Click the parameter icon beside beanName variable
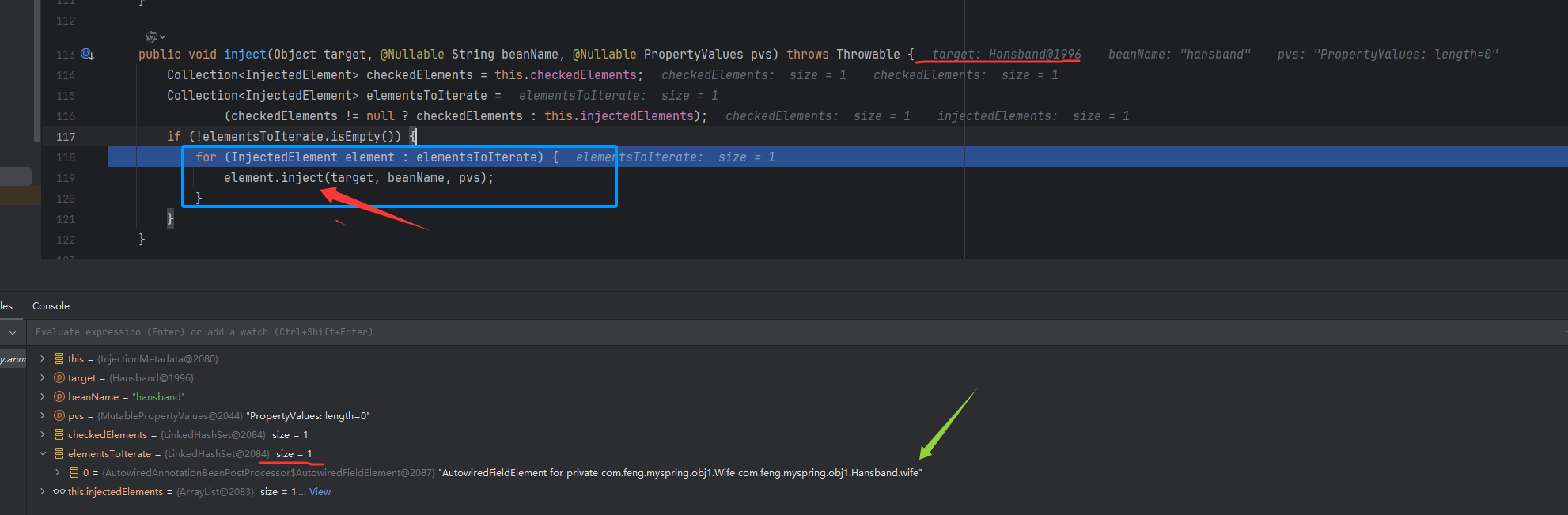 click(59, 397)
